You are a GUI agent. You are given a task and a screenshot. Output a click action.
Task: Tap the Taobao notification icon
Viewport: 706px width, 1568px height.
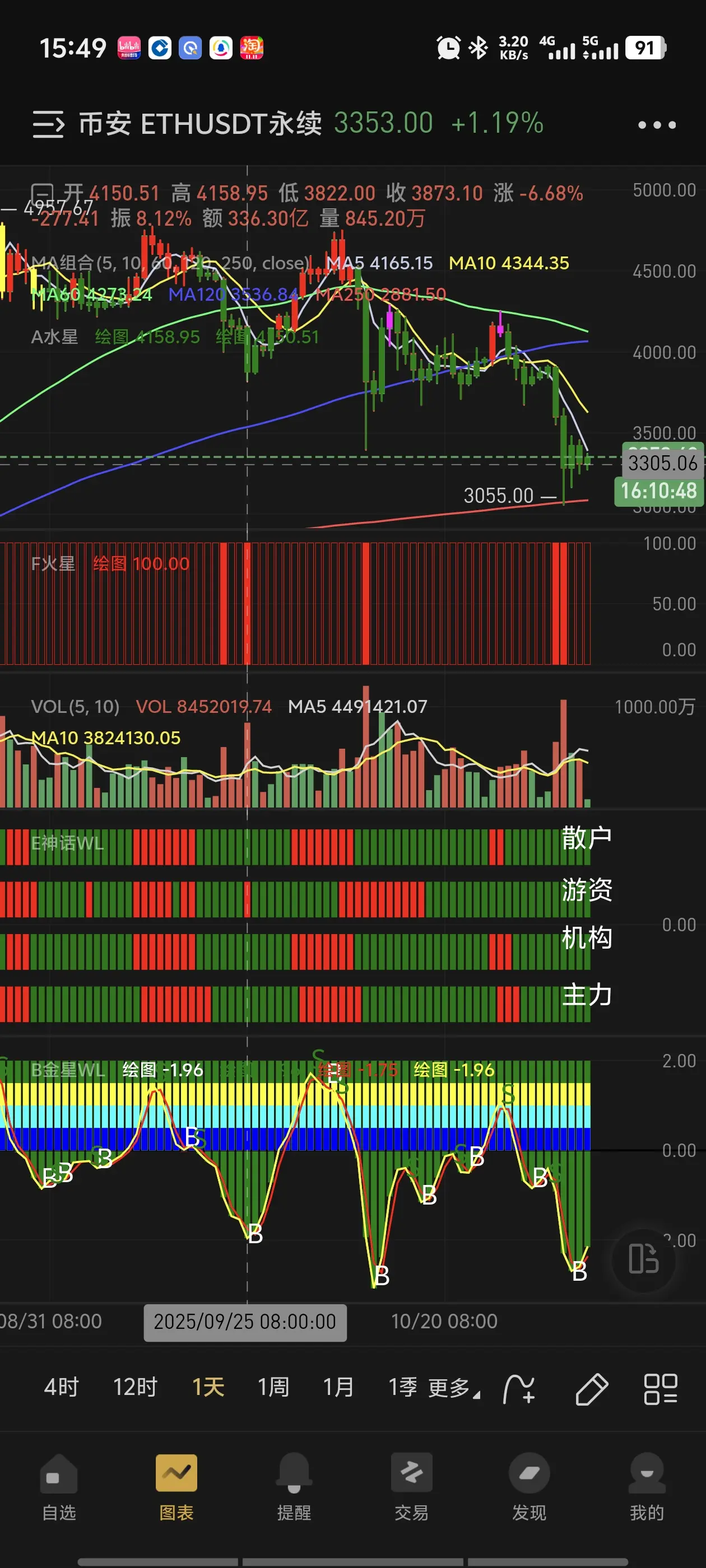[252, 48]
